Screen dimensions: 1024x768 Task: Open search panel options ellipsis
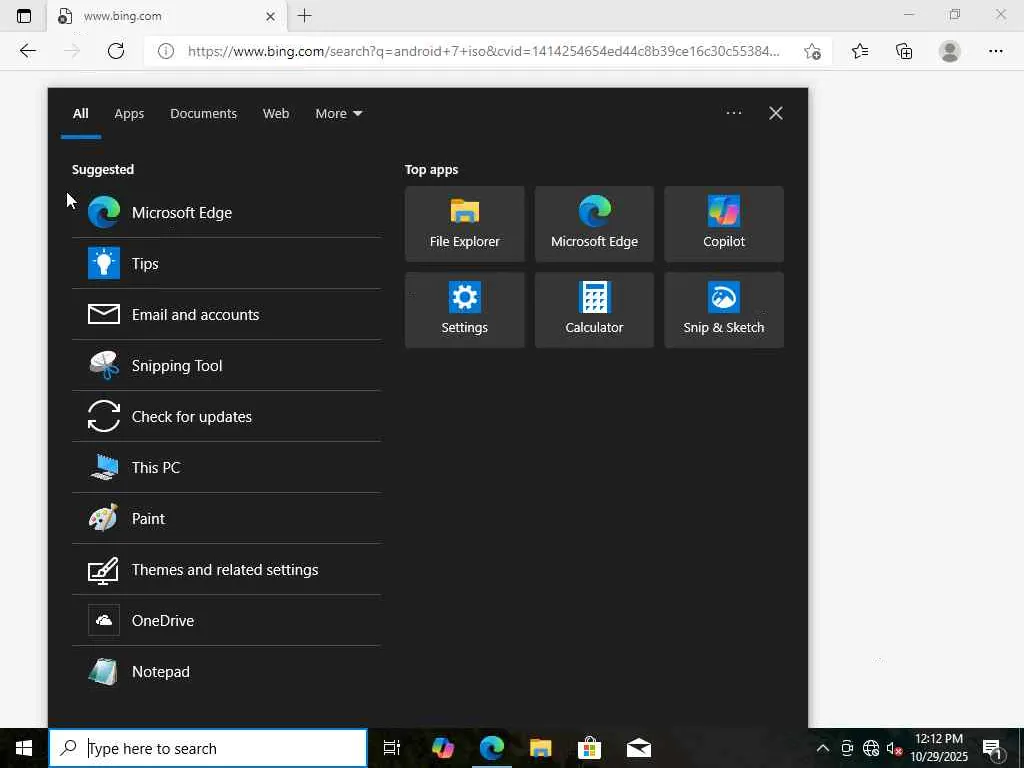point(733,113)
